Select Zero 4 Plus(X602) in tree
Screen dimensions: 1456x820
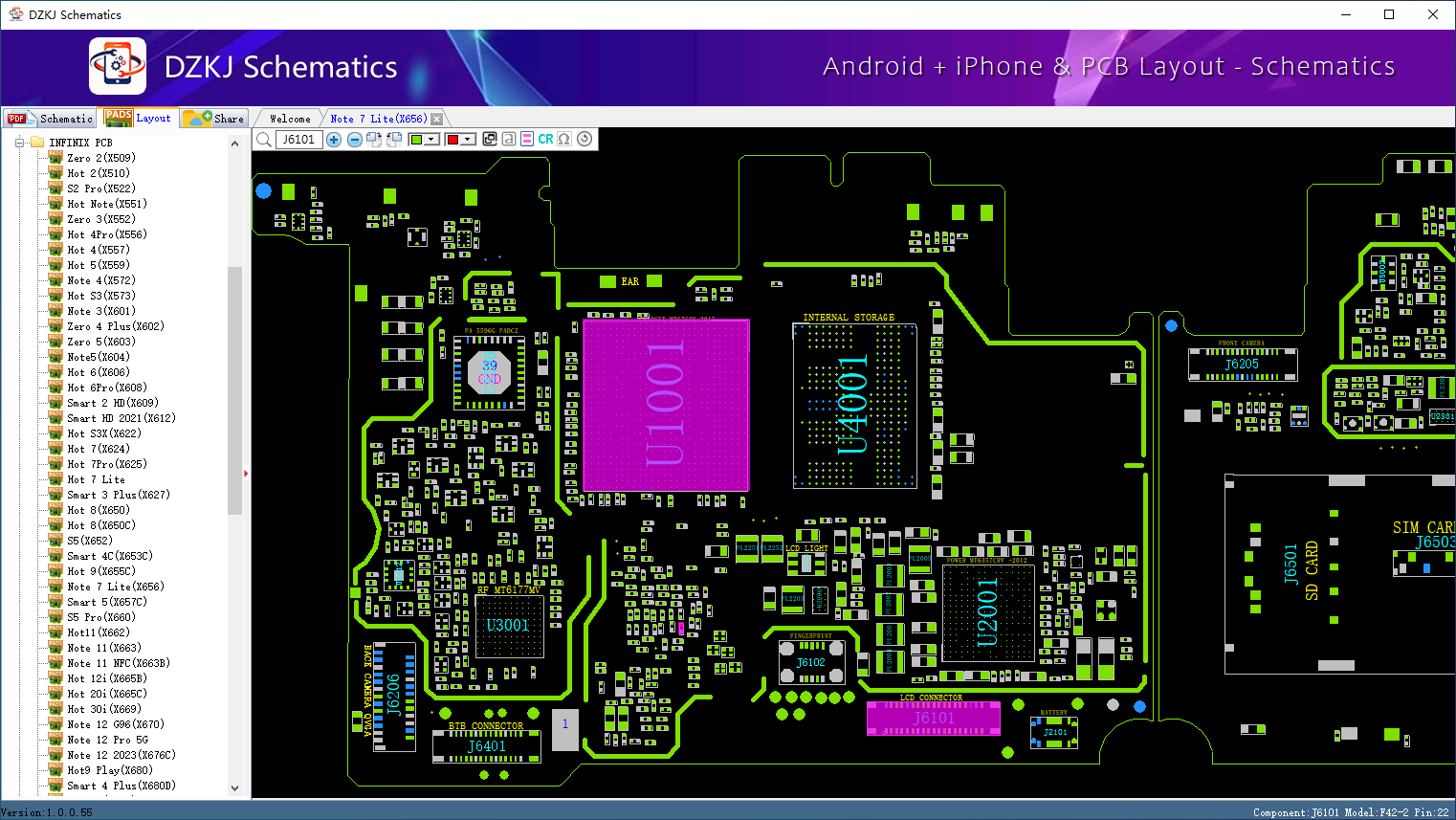pos(116,326)
